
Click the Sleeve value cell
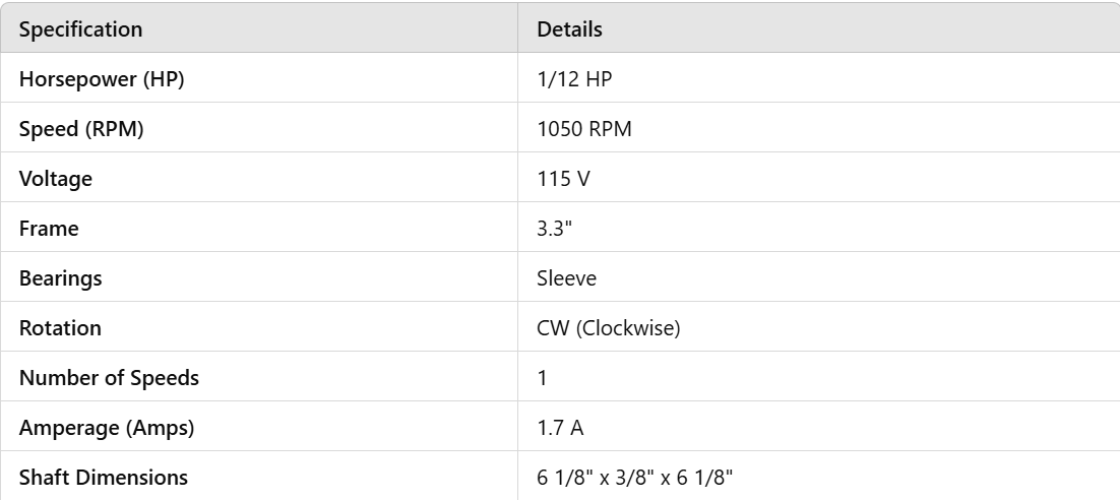pyautogui.click(x=567, y=279)
